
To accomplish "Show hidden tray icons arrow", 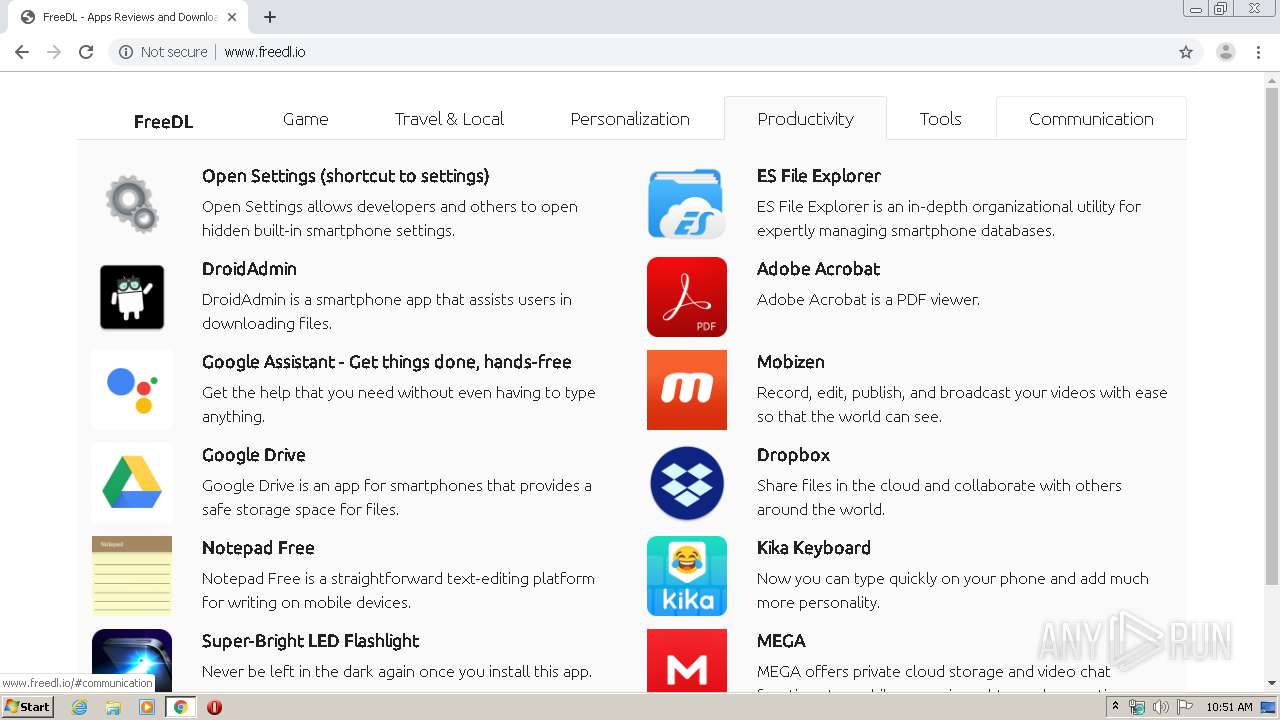I will tap(1115, 707).
